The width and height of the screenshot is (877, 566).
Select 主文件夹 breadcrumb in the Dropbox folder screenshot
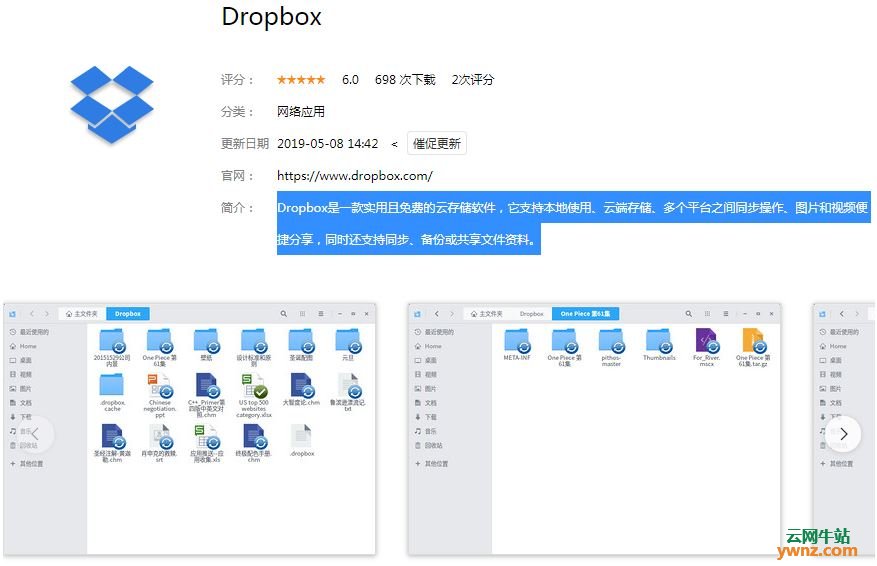click(82, 314)
